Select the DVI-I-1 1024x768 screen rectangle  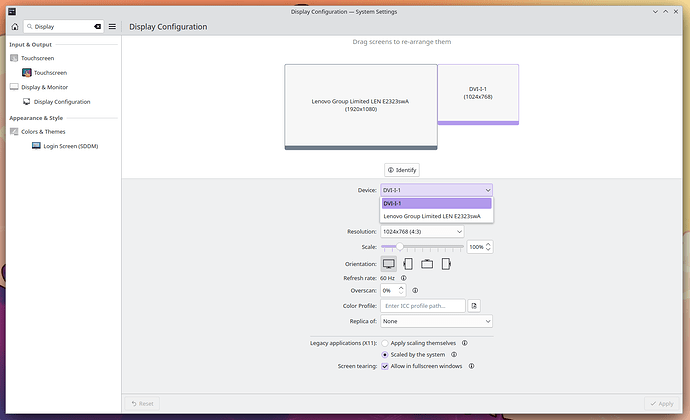click(x=478, y=94)
